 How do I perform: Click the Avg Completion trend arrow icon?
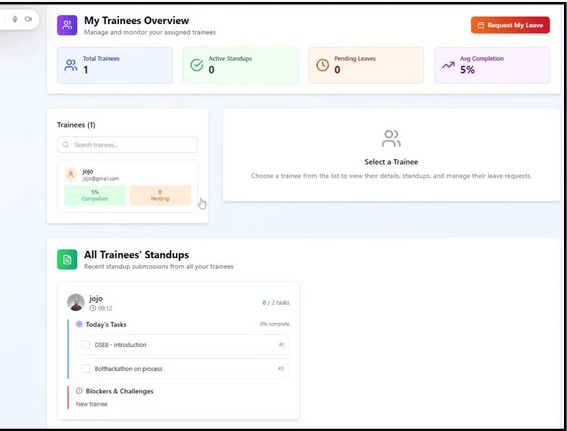tap(448, 65)
